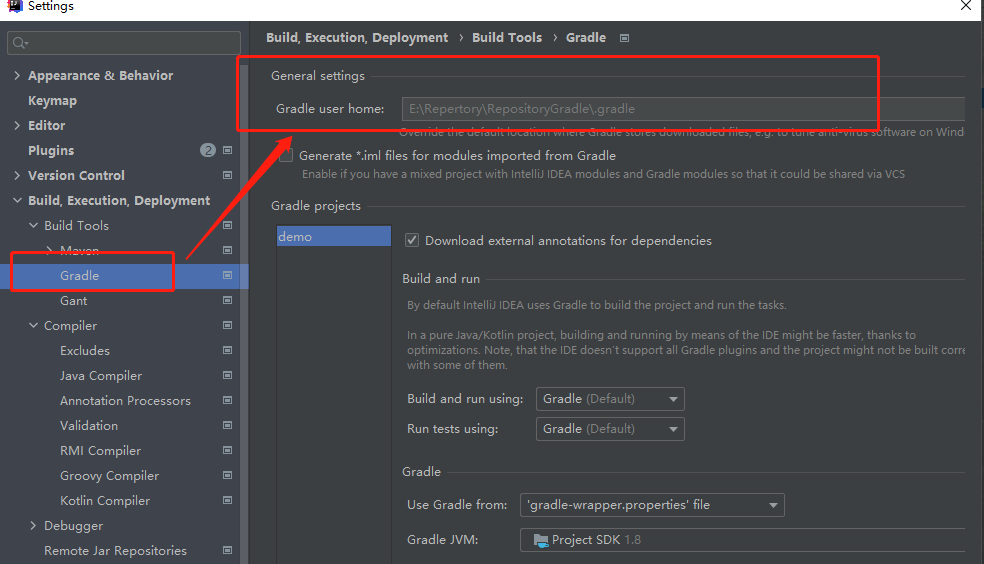Close the Settings dialog
The height and width of the screenshot is (564, 984).
pyautogui.click(x=966, y=6)
